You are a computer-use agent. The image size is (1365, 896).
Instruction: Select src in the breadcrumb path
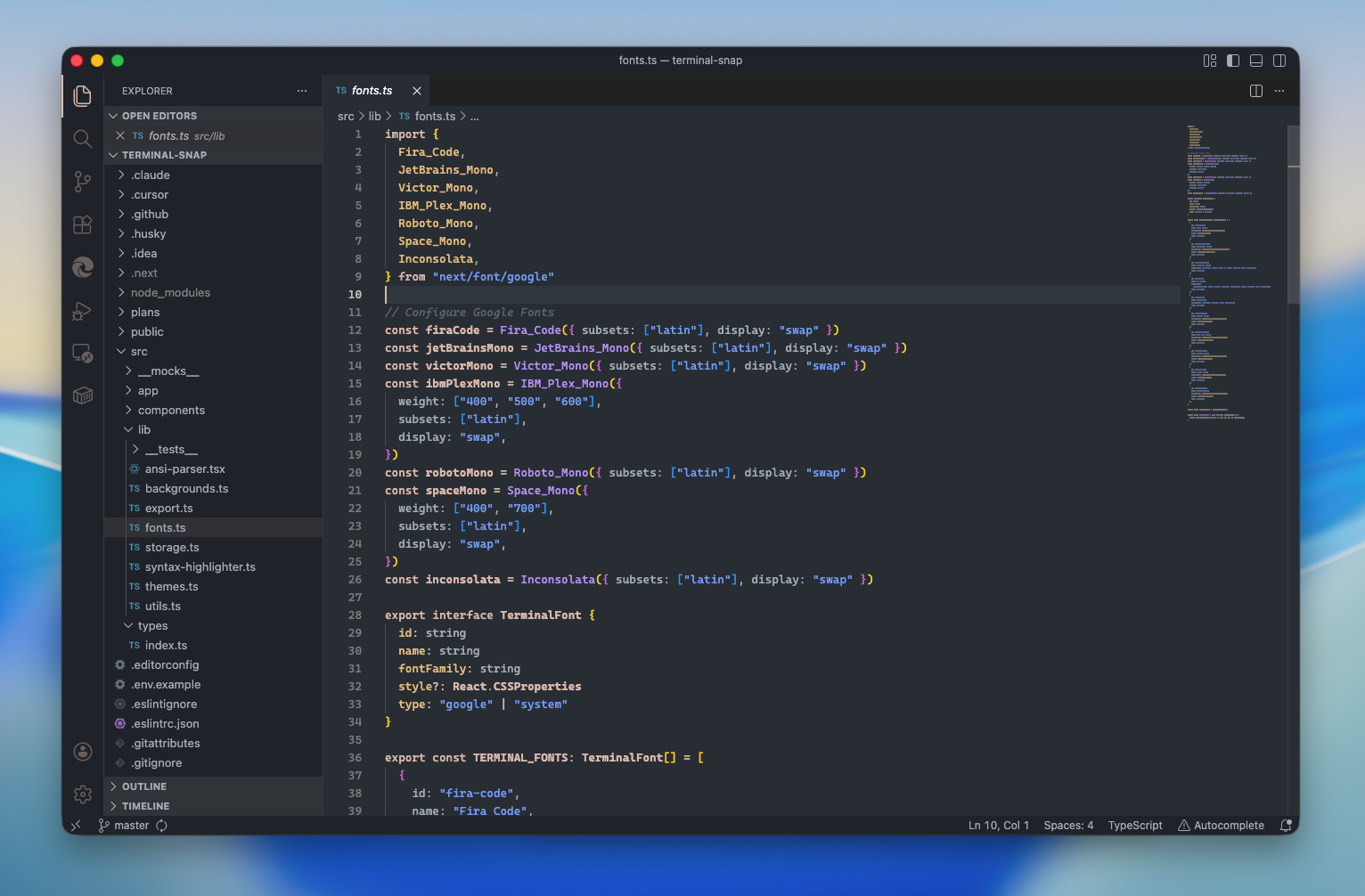(346, 117)
